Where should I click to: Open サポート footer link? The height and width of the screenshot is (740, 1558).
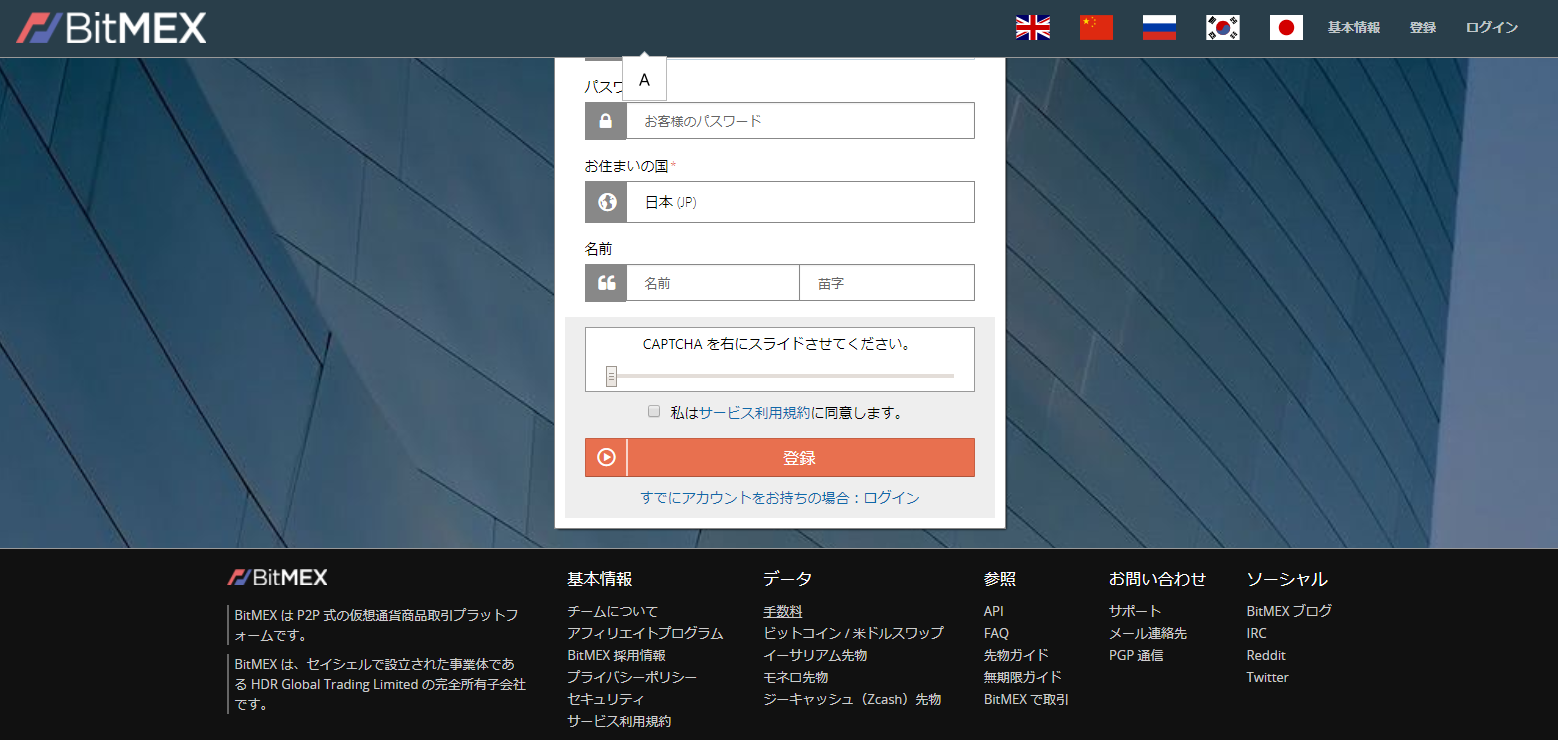tap(1135, 611)
